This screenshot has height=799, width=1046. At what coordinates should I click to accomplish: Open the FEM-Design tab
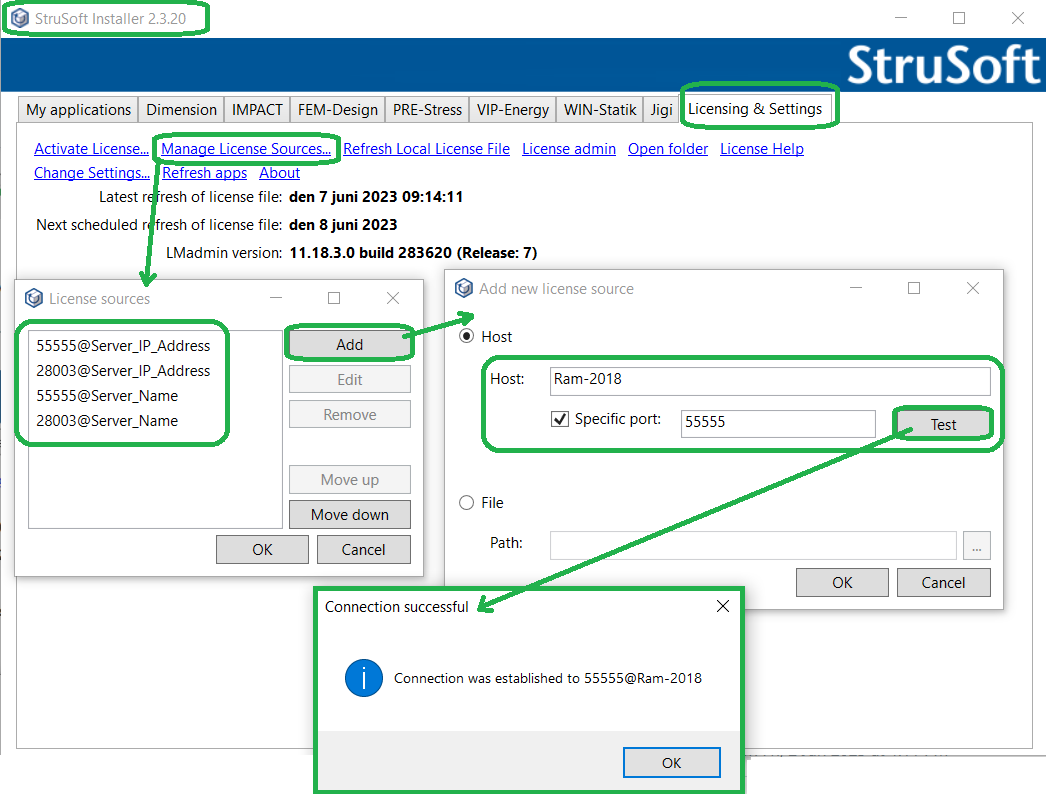(338, 109)
